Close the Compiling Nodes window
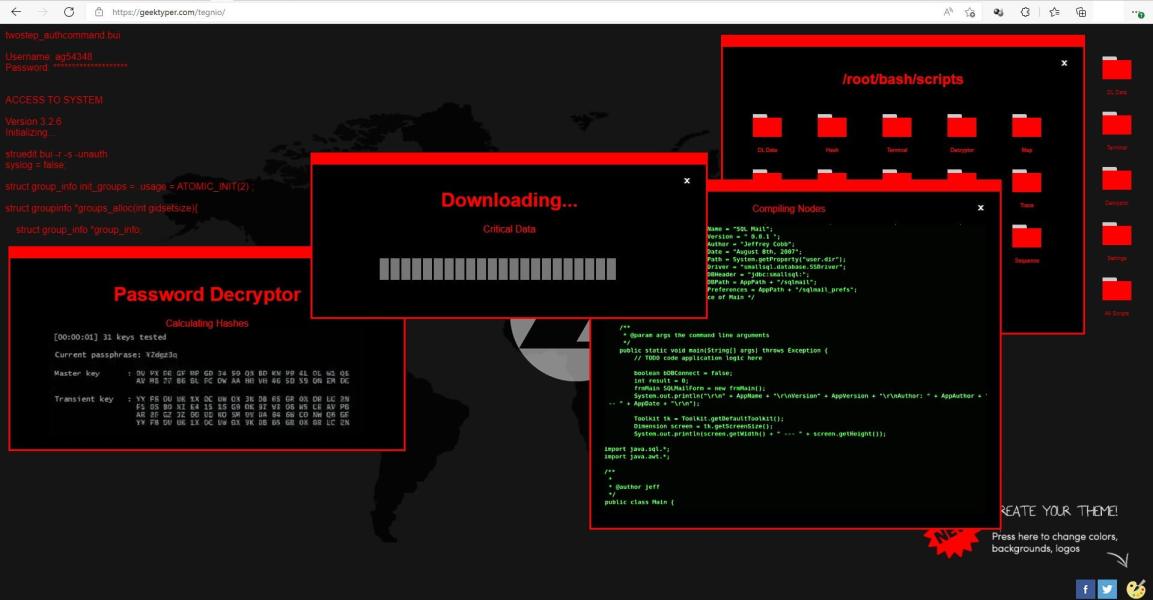 pyautogui.click(x=980, y=208)
